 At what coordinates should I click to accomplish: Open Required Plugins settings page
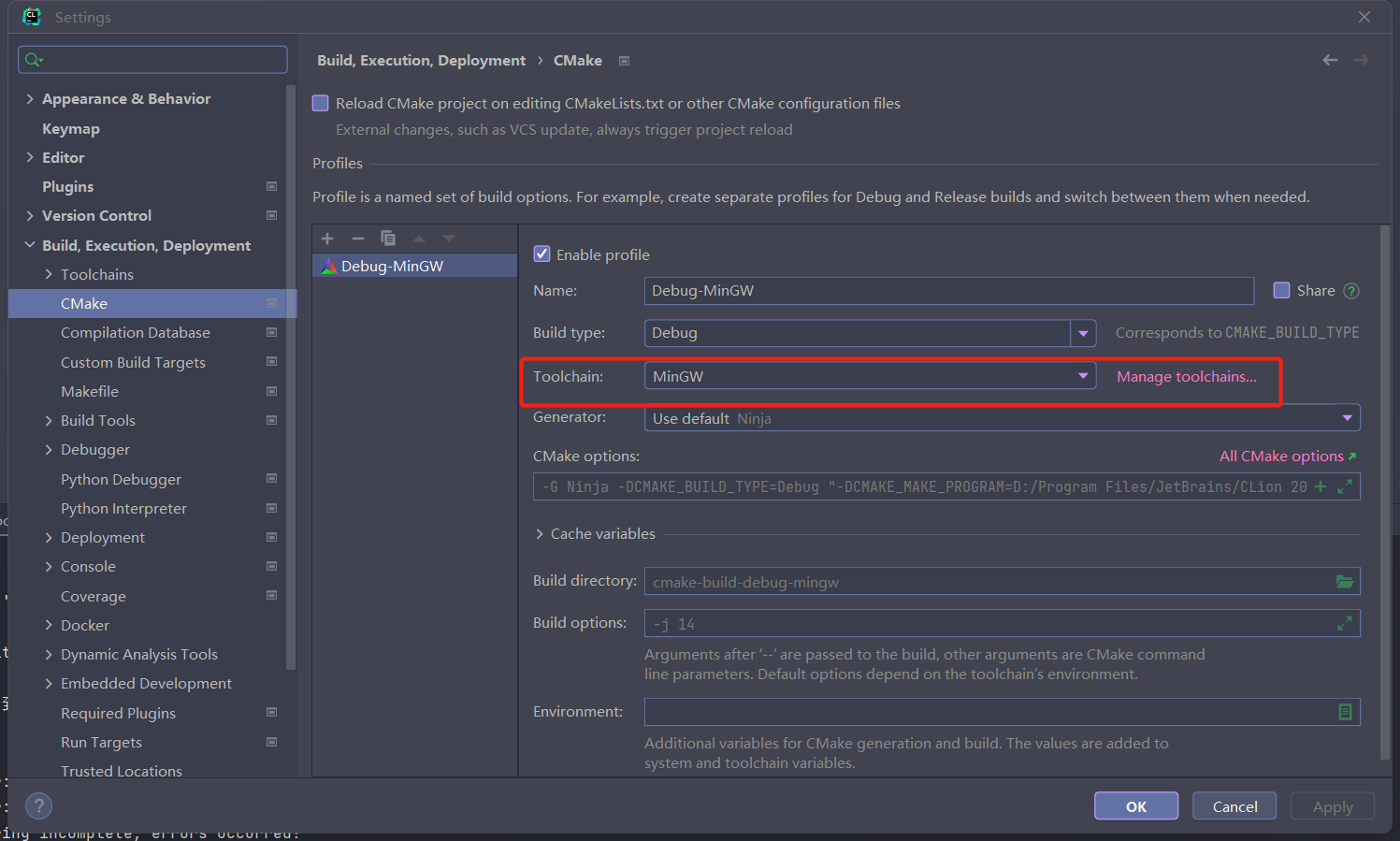pyautogui.click(x=118, y=713)
